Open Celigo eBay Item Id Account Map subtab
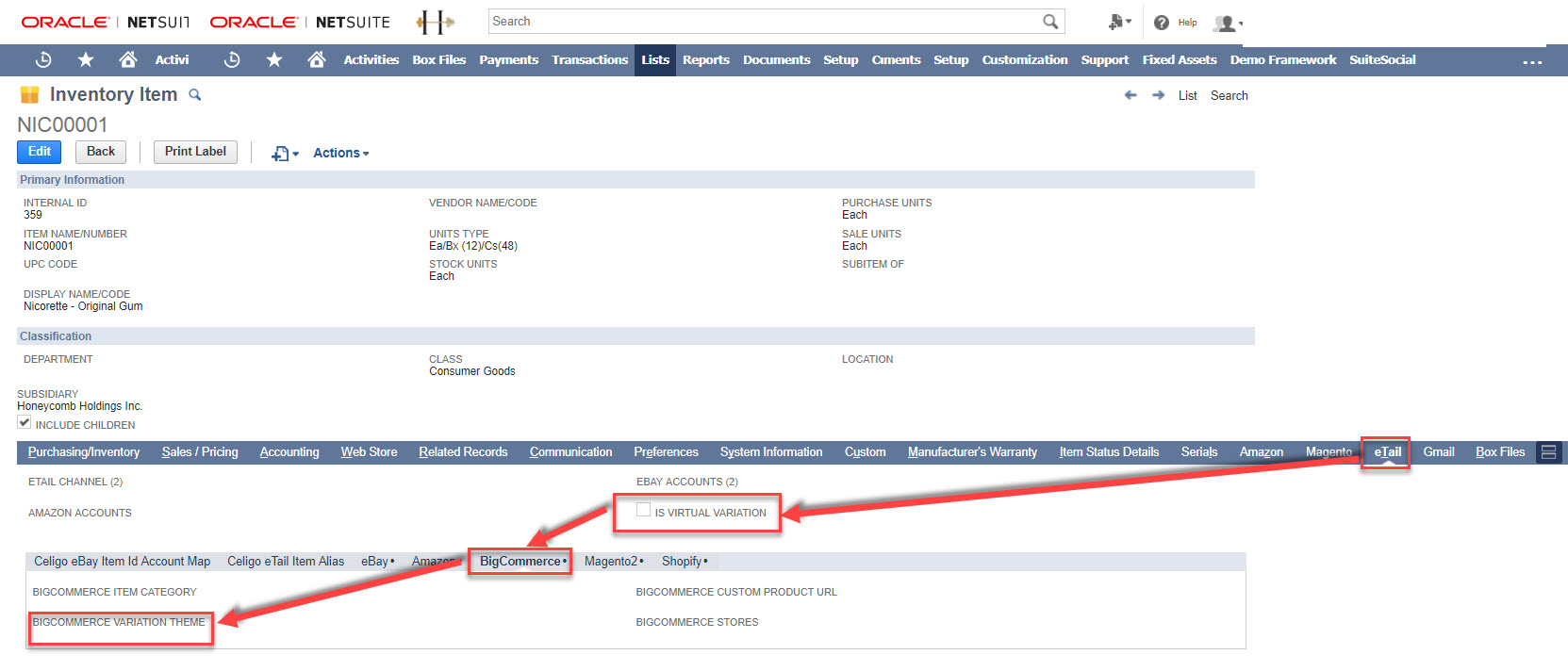1568x671 pixels. click(123, 562)
